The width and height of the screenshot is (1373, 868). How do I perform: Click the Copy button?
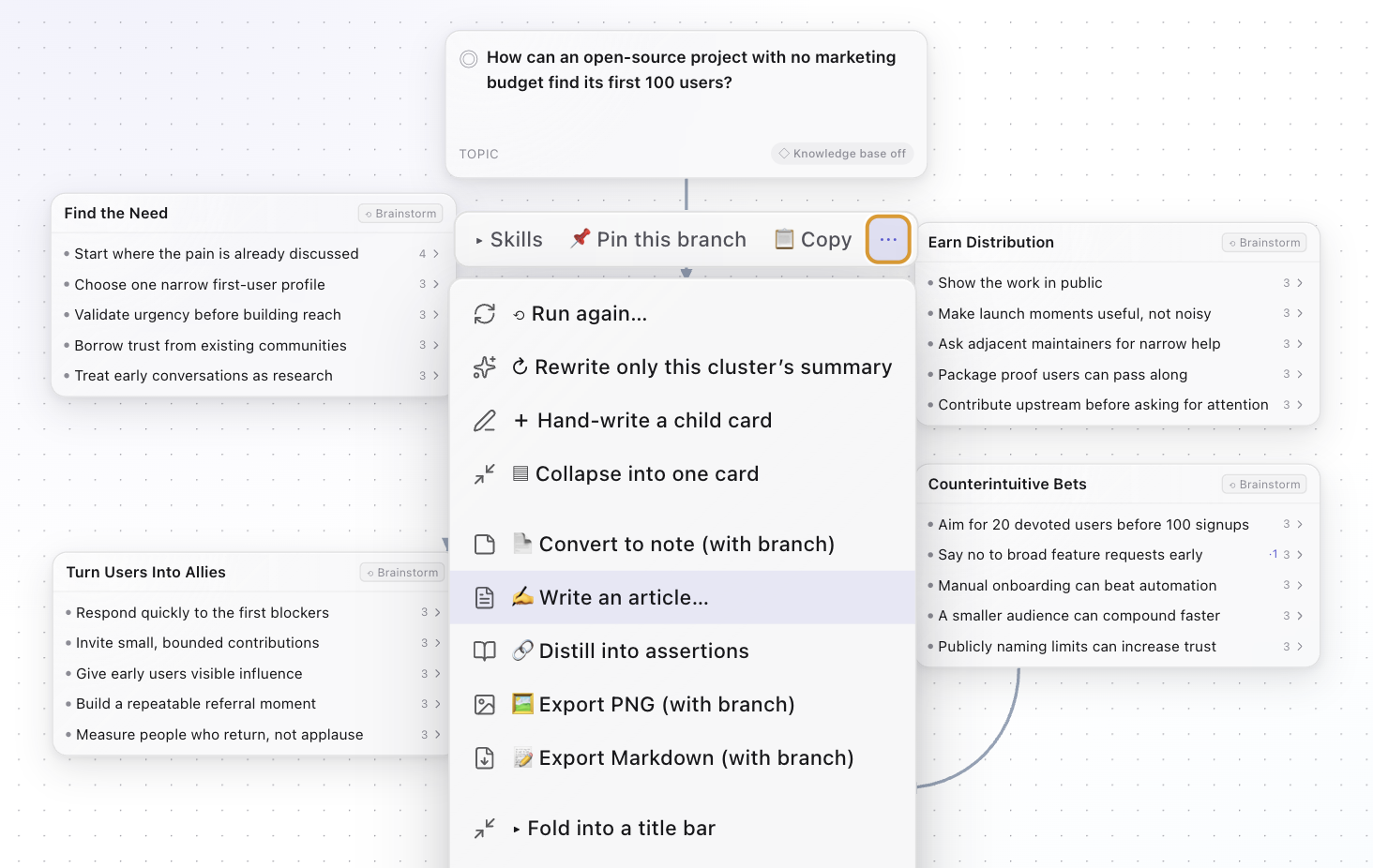(813, 240)
